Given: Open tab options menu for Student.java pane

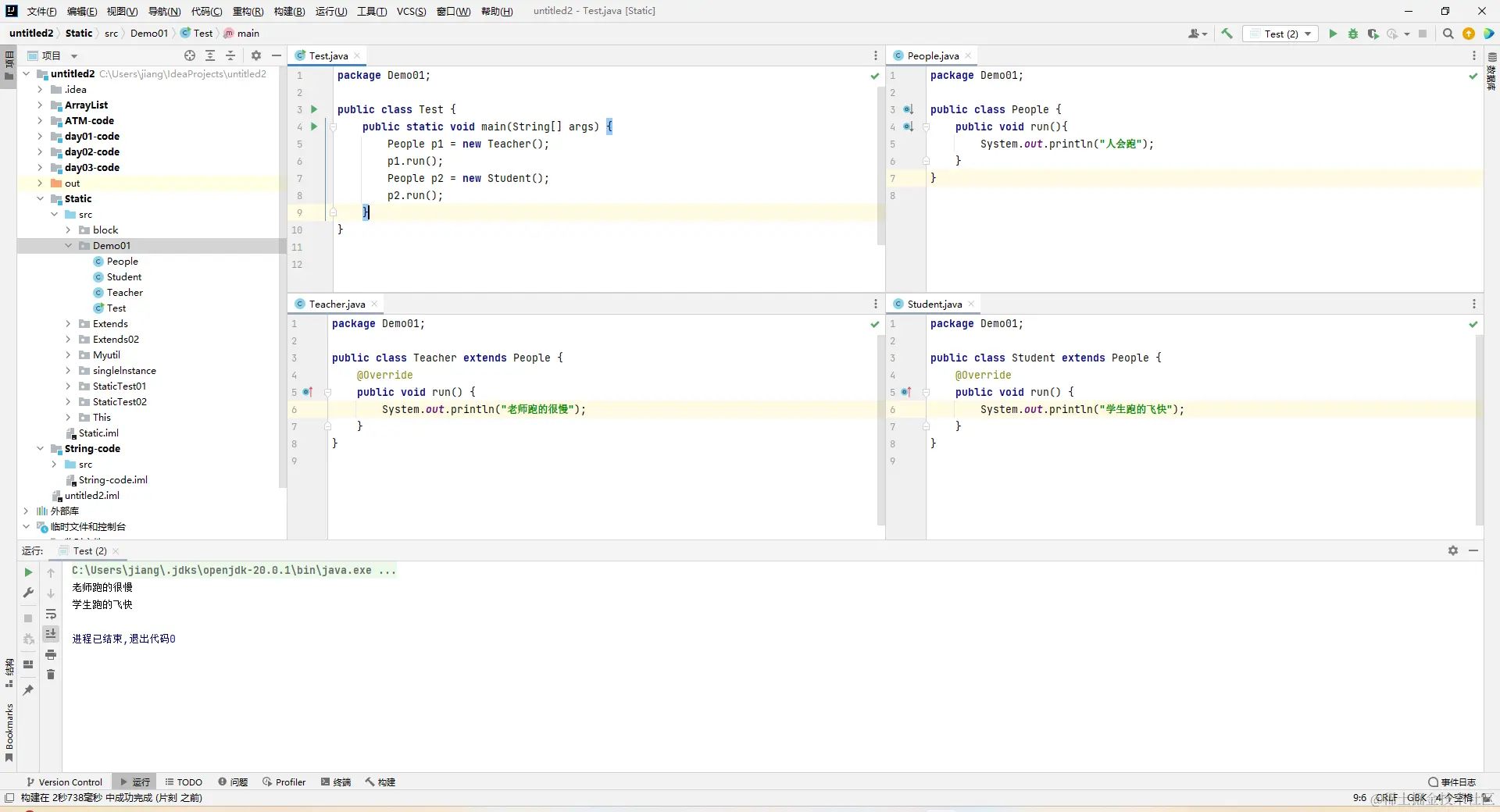Looking at the screenshot, I should point(1474,304).
